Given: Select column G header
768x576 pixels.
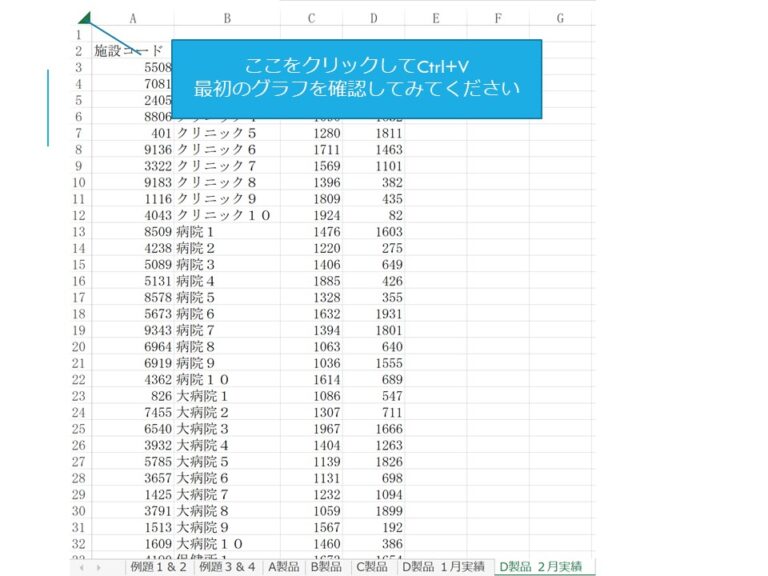Looking at the screenshot, I should (x=560, y=19).
